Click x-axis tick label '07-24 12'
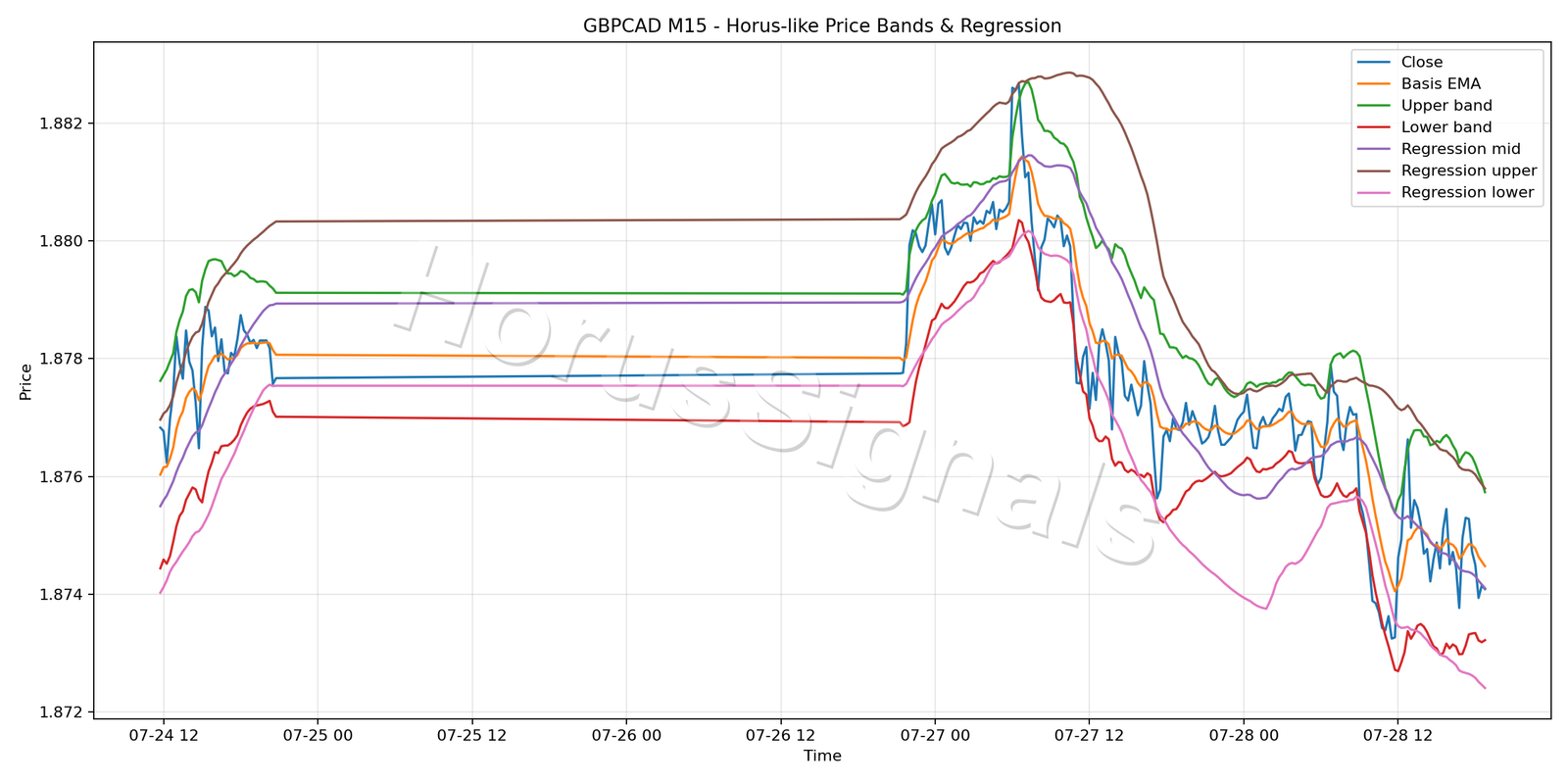The width and height of the screenshot is (1568, 784). (163, 735)
